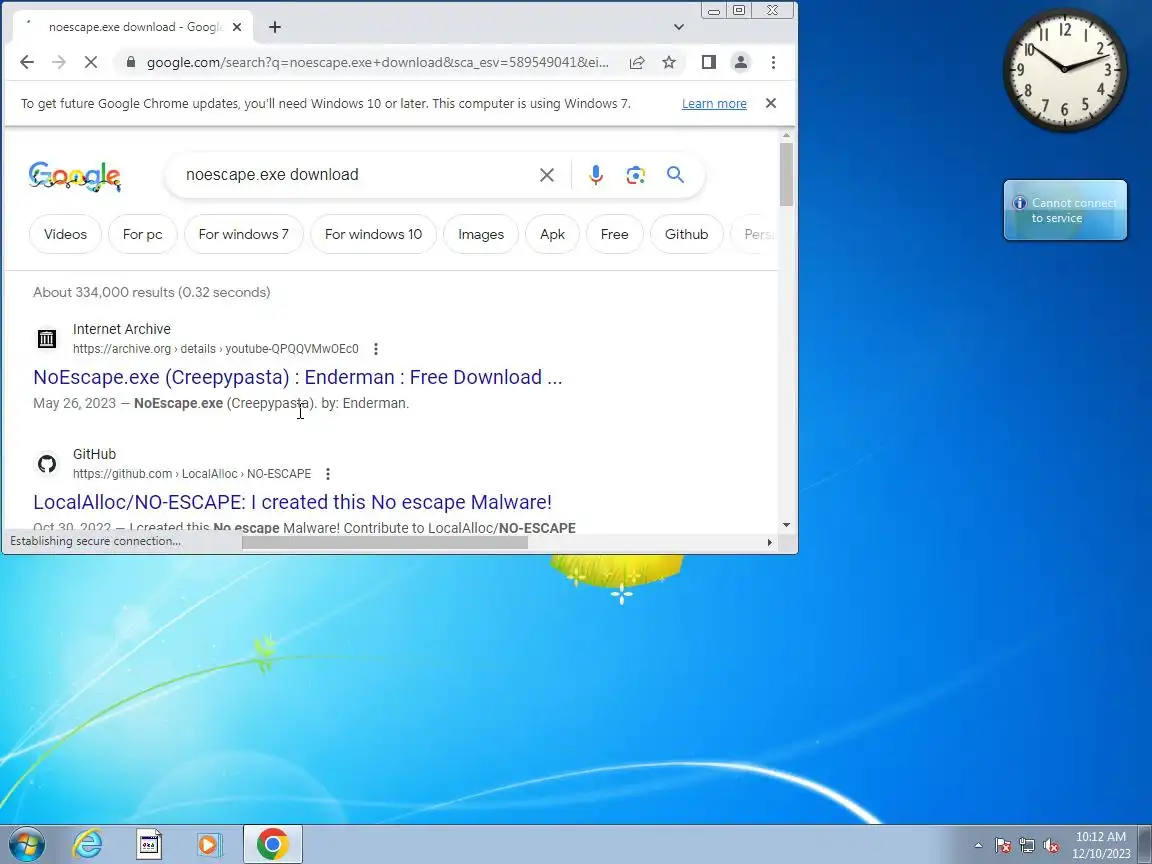Switch to Chrome taskbar button

tap(273, 844)
